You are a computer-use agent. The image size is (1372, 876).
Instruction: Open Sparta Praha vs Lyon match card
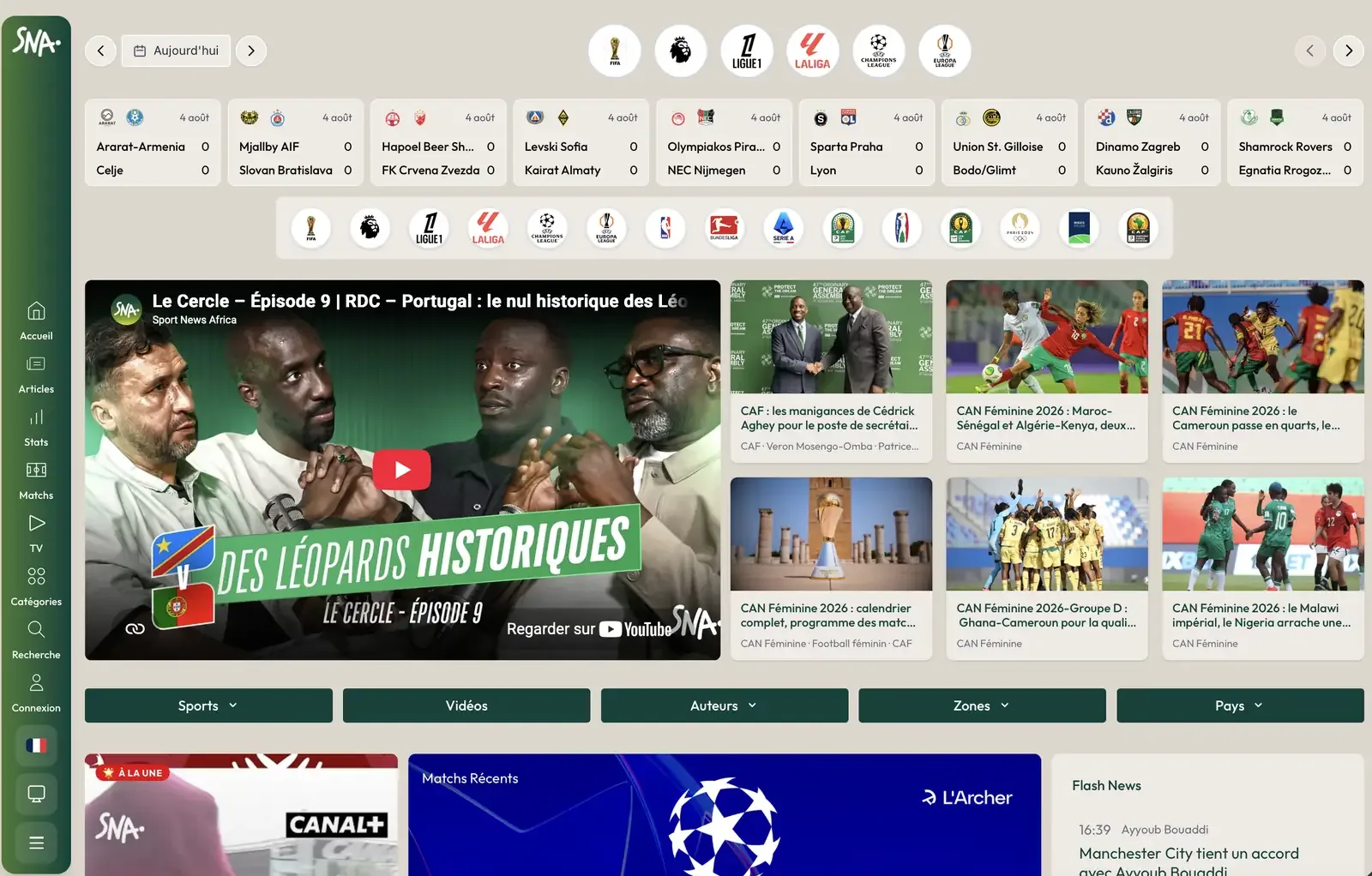867,142
